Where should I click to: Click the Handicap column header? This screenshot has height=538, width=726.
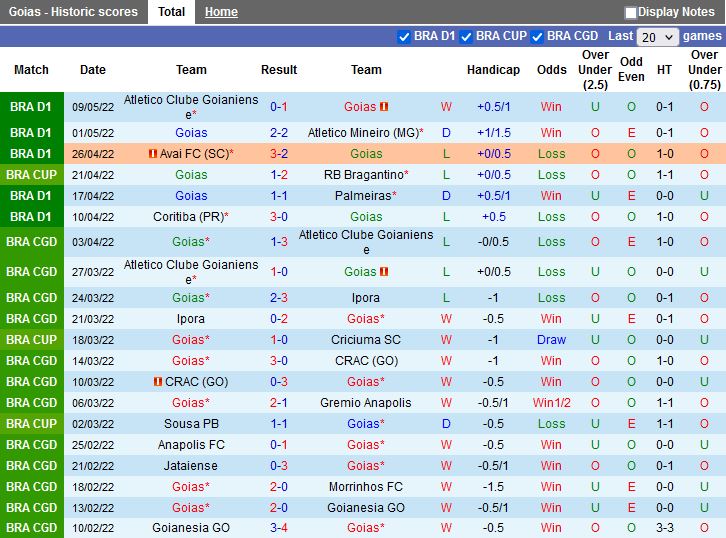pyautogui.click(x=493, y=70)
